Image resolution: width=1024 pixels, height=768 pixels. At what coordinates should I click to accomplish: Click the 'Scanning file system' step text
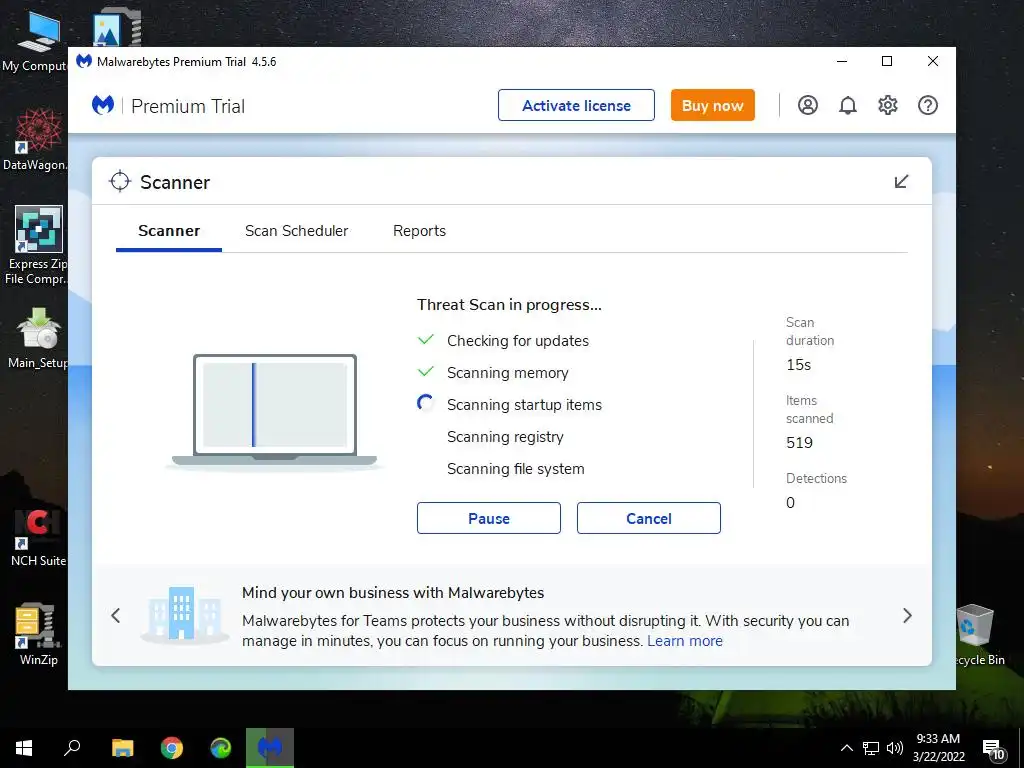coord(515,469)
